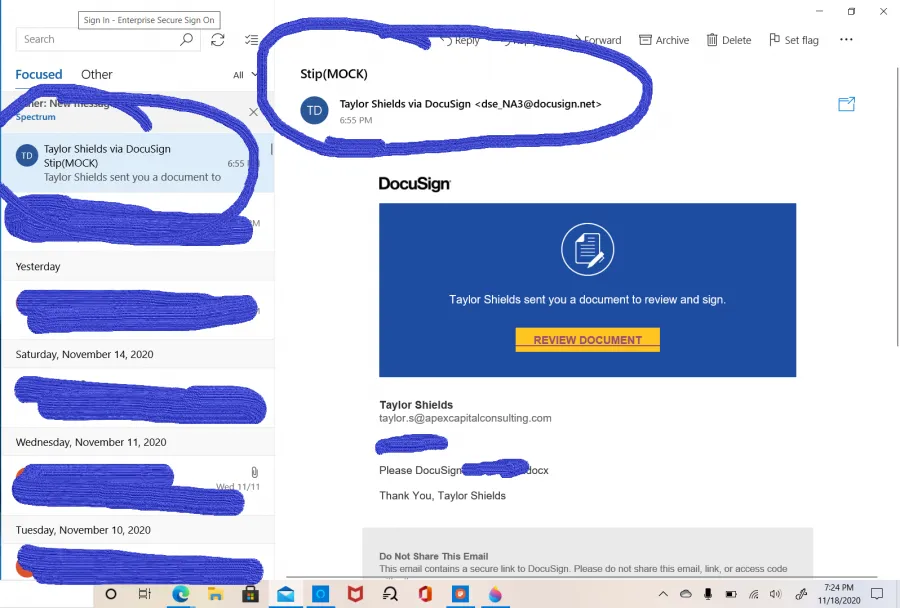Click the microphone tray icon

point(708,594)
